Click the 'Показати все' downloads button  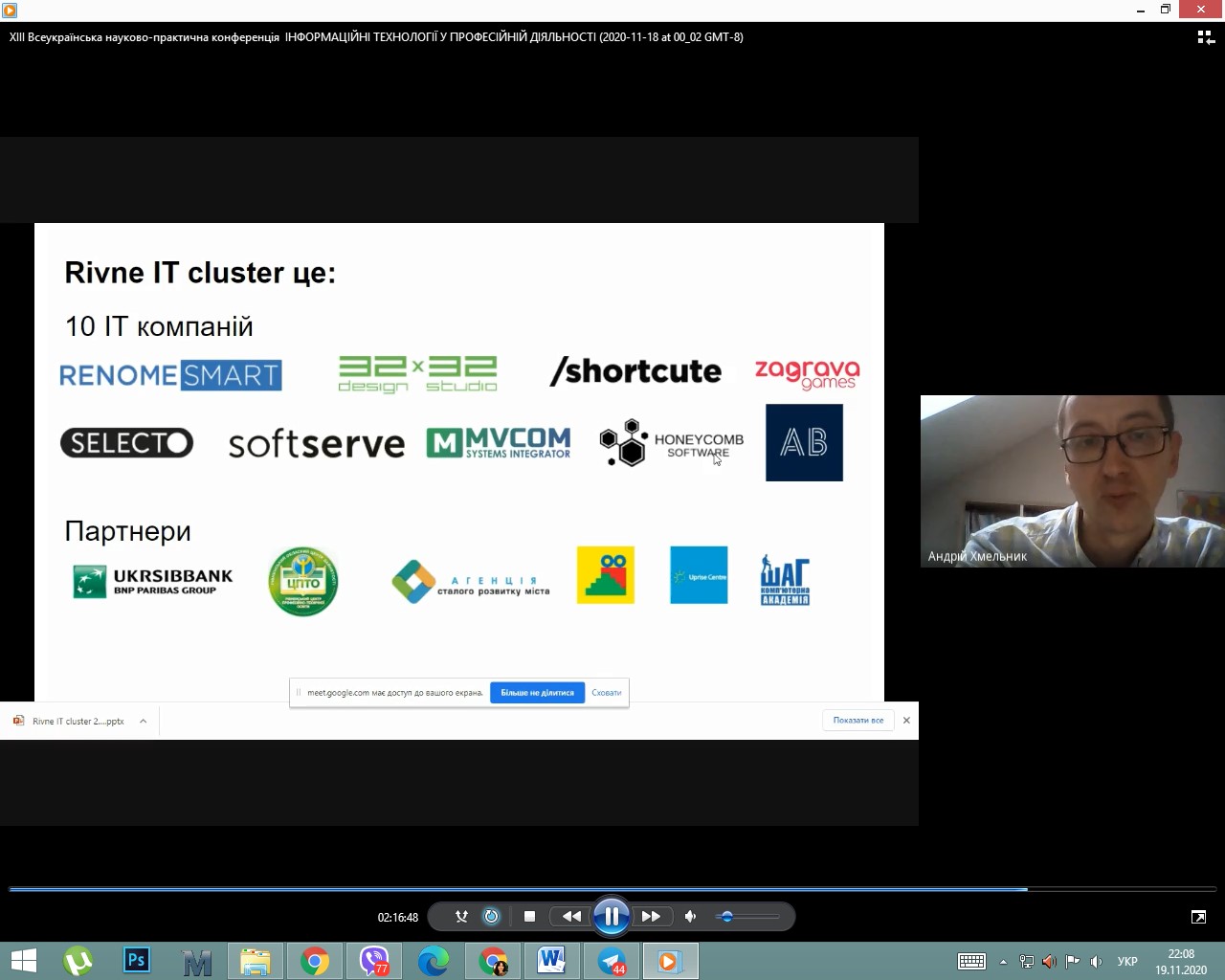[857, 720]
